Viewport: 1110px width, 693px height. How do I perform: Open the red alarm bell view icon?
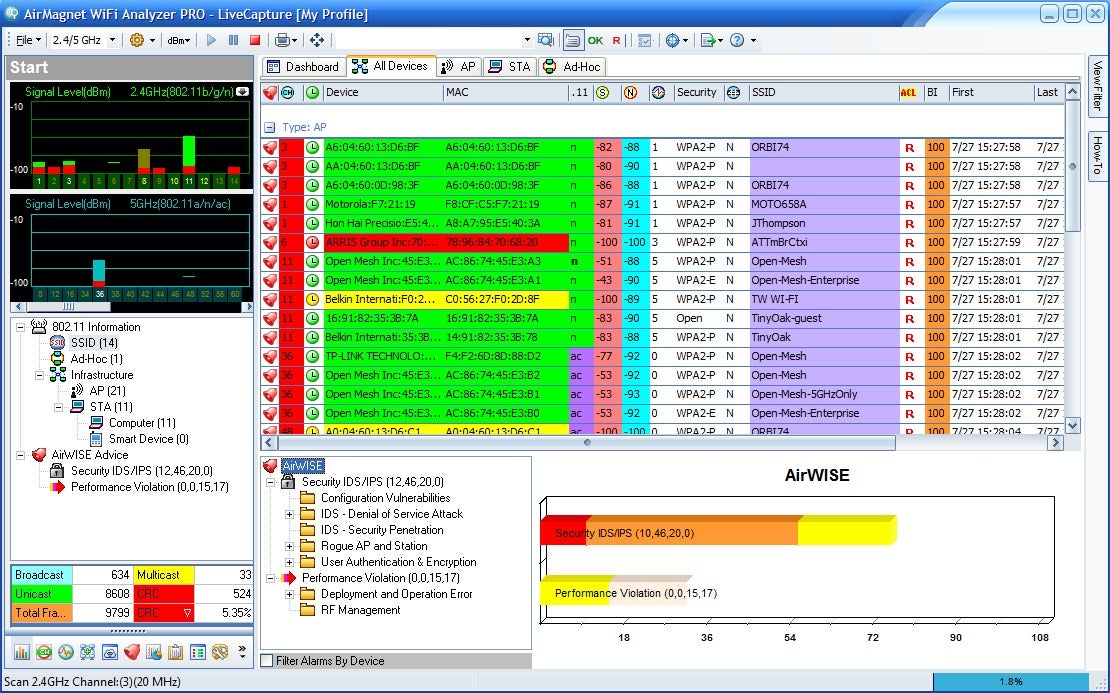(132, 652)
